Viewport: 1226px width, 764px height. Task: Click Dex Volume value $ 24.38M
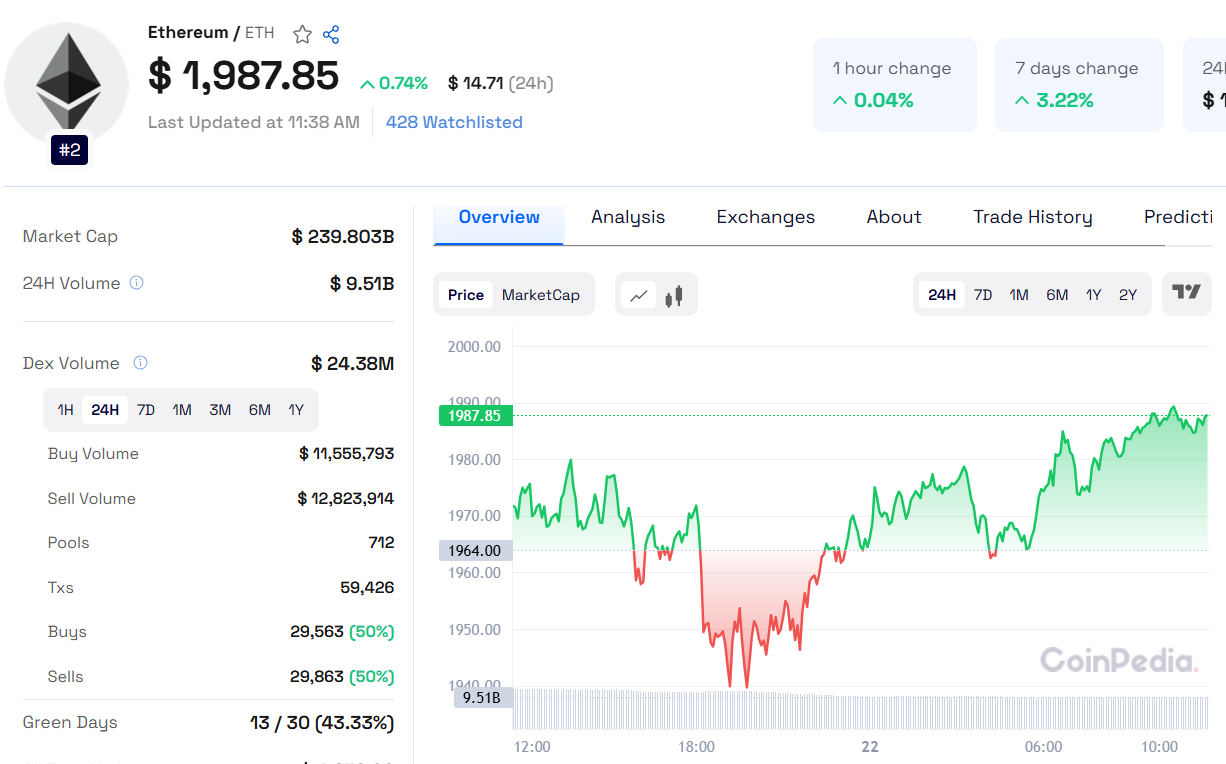tap(353, 364)
